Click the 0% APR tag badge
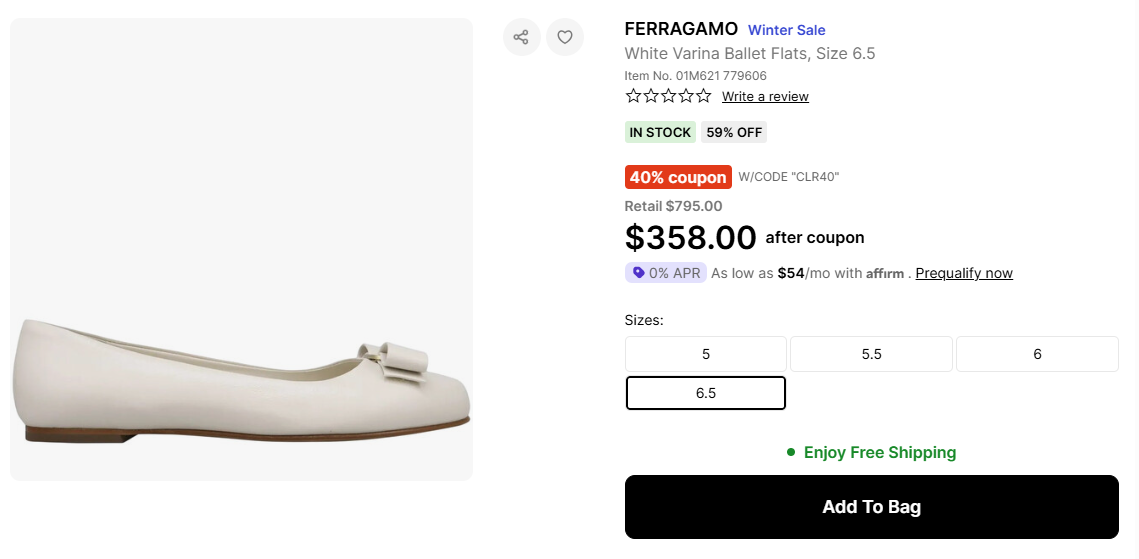 666,273
